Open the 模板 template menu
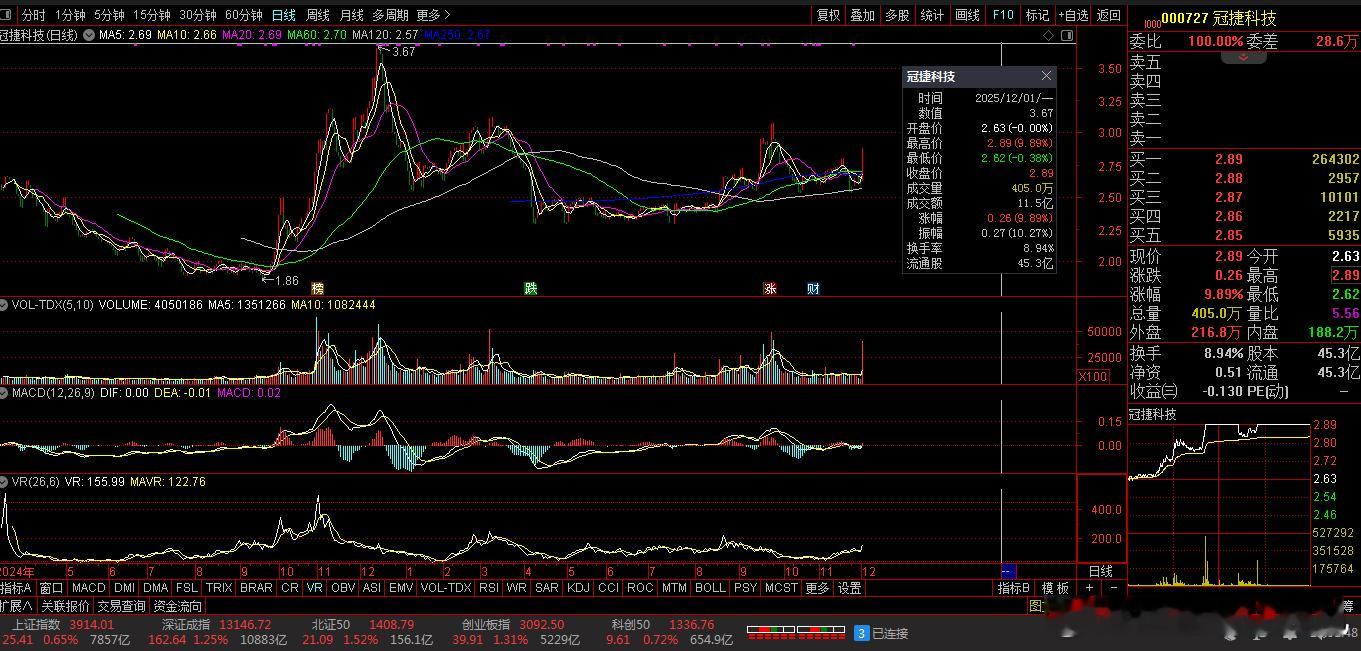Screen dimensions: 1361x651 (x=1055, y=588)
